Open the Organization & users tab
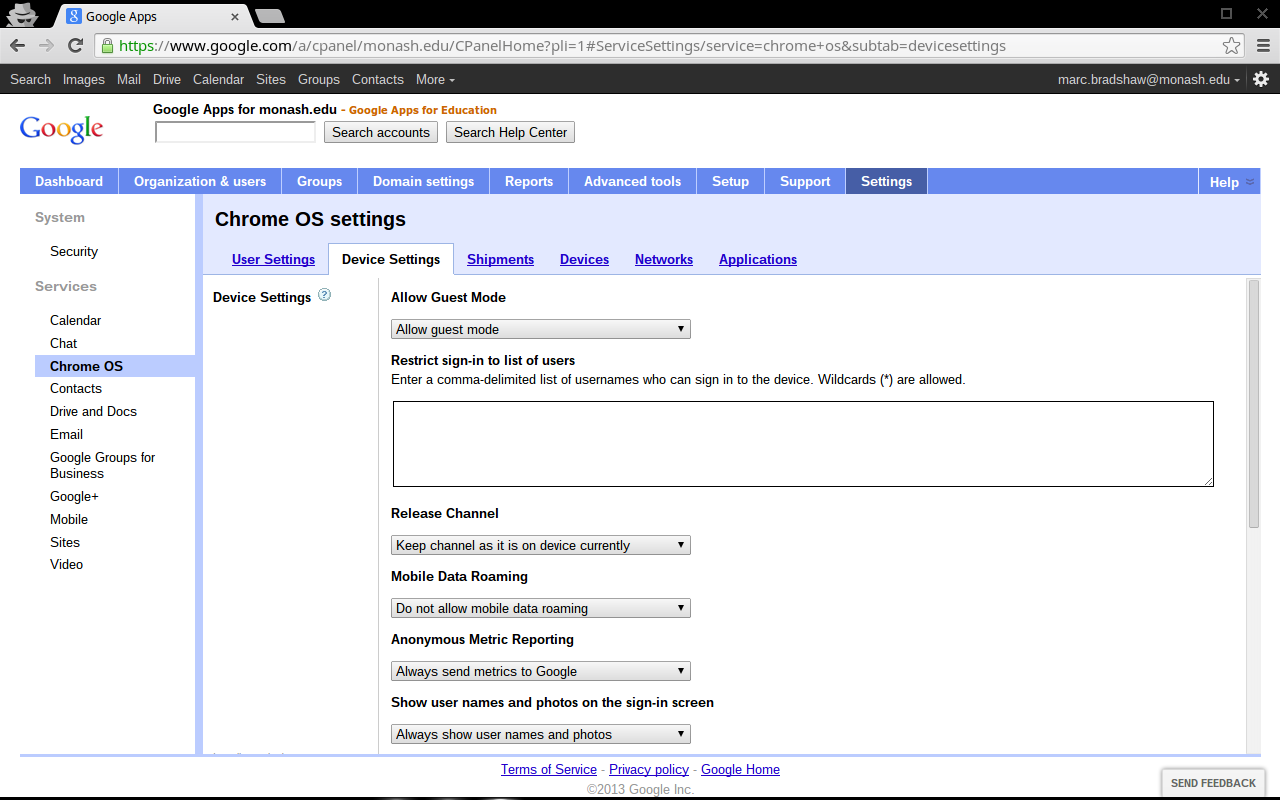 coord(200,181)
